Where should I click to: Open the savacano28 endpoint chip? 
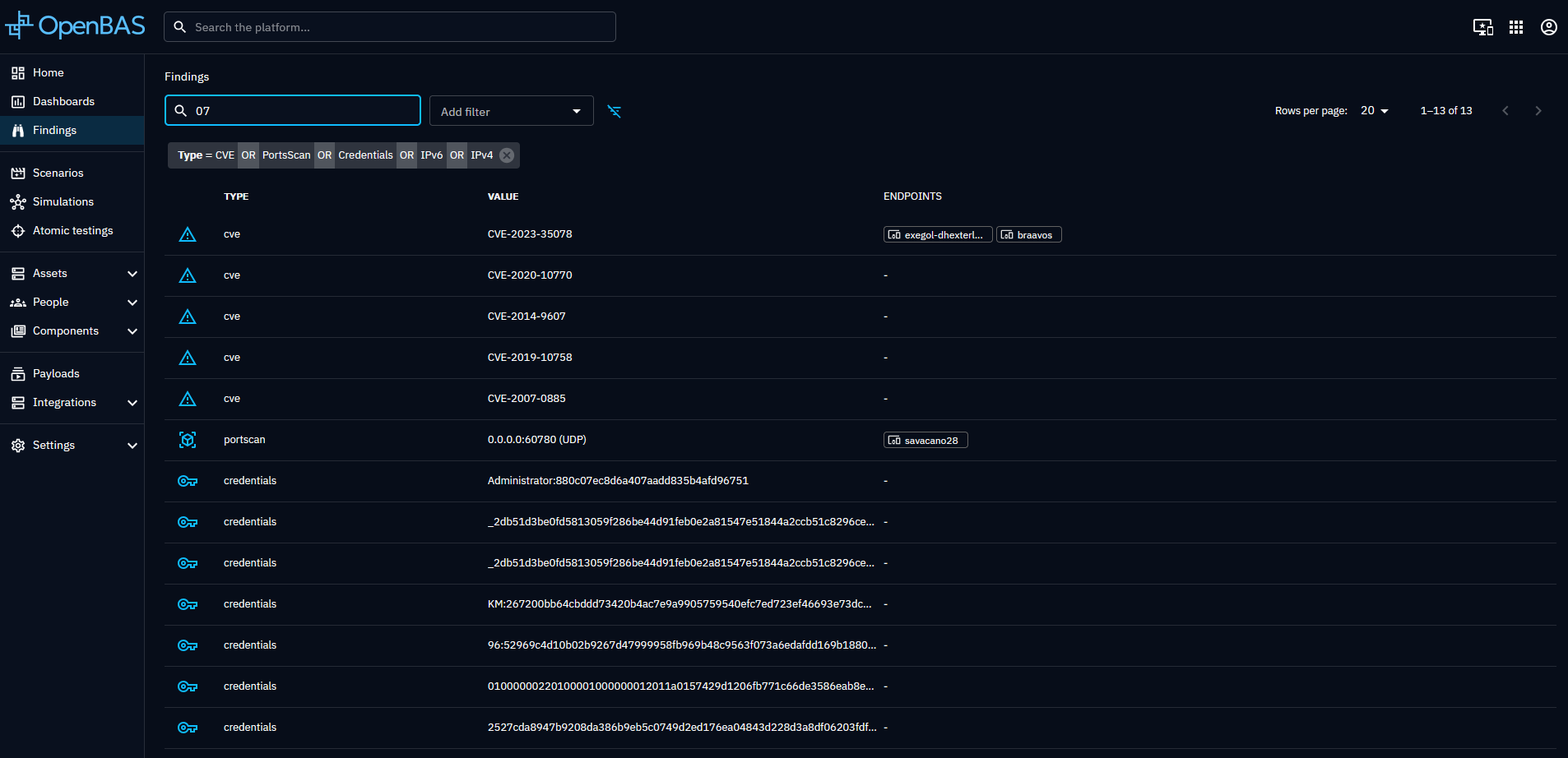925,441
